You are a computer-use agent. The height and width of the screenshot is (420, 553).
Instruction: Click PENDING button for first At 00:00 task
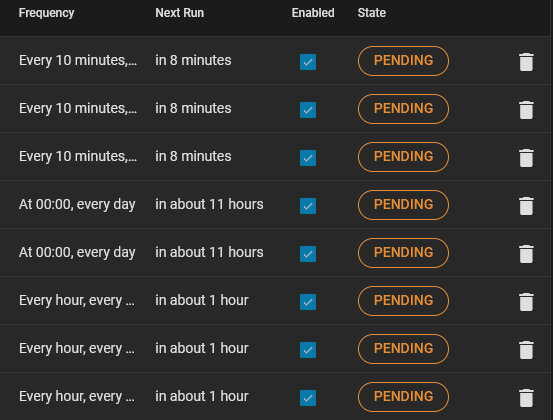[403, 205]
